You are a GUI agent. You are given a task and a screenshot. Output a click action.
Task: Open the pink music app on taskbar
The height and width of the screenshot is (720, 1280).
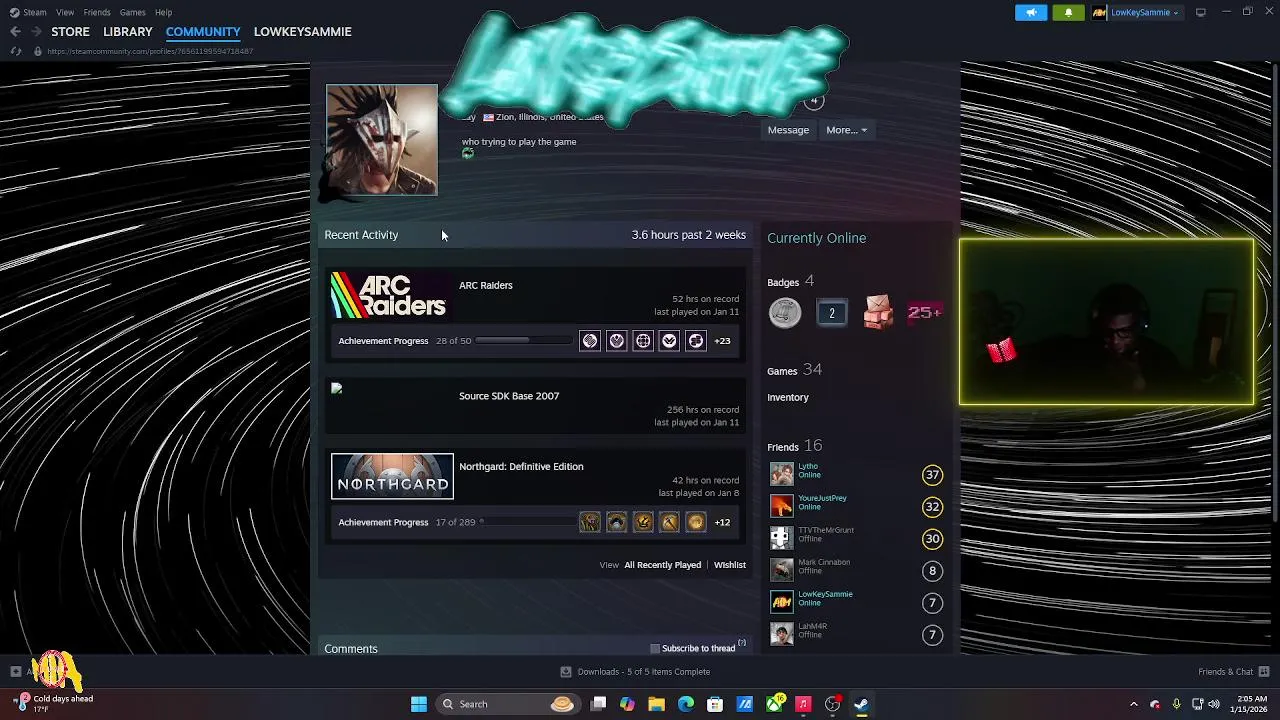(x=803, y=704)
